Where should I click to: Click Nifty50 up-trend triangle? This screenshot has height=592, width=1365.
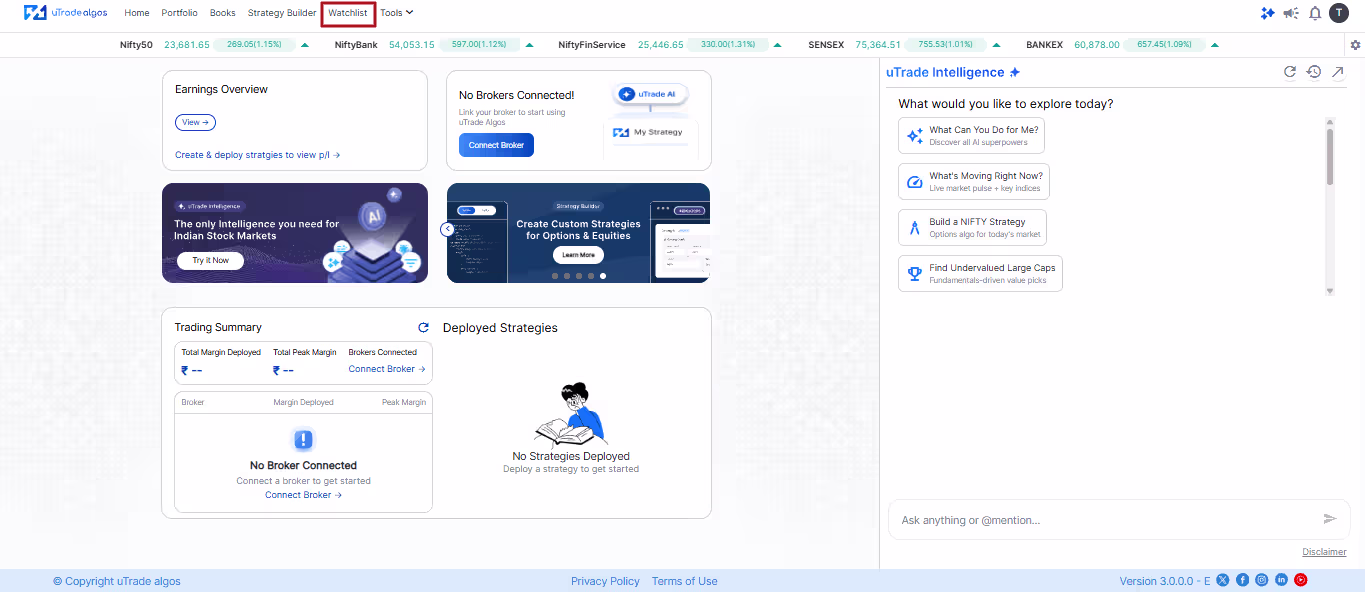point(304,45)
